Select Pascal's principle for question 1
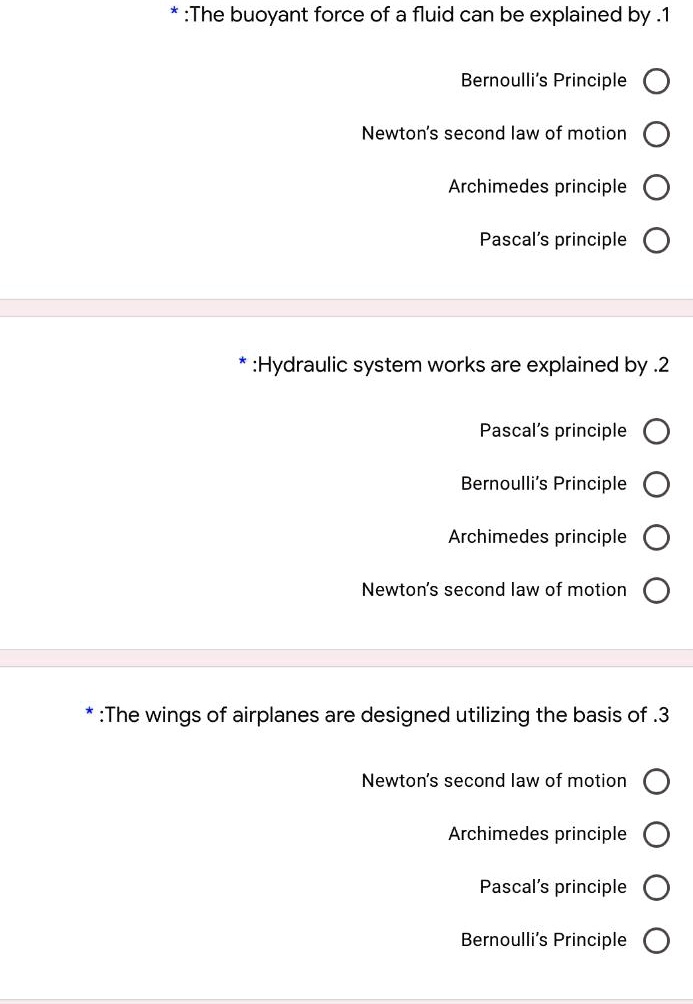This screenshot has height=1004, width=693. pos(657,240)
